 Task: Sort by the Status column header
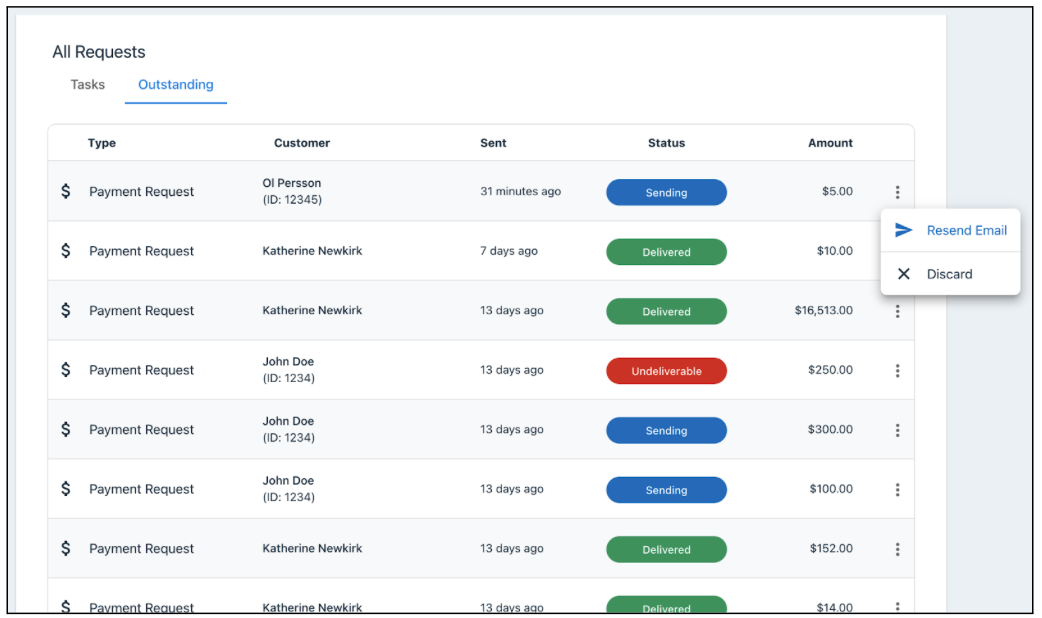(666, 143)
